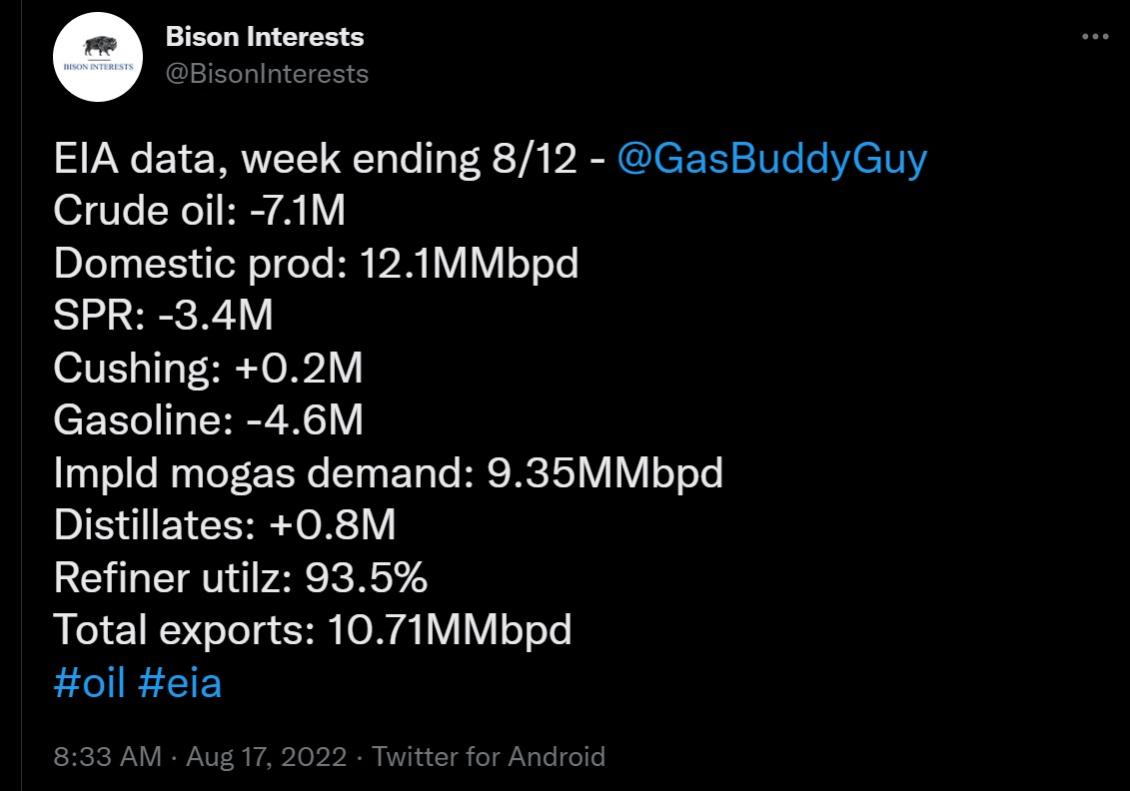Select the 'Refiner utilz: 93.5%' line
1130x791 pixels.
(x=241, y=577)
